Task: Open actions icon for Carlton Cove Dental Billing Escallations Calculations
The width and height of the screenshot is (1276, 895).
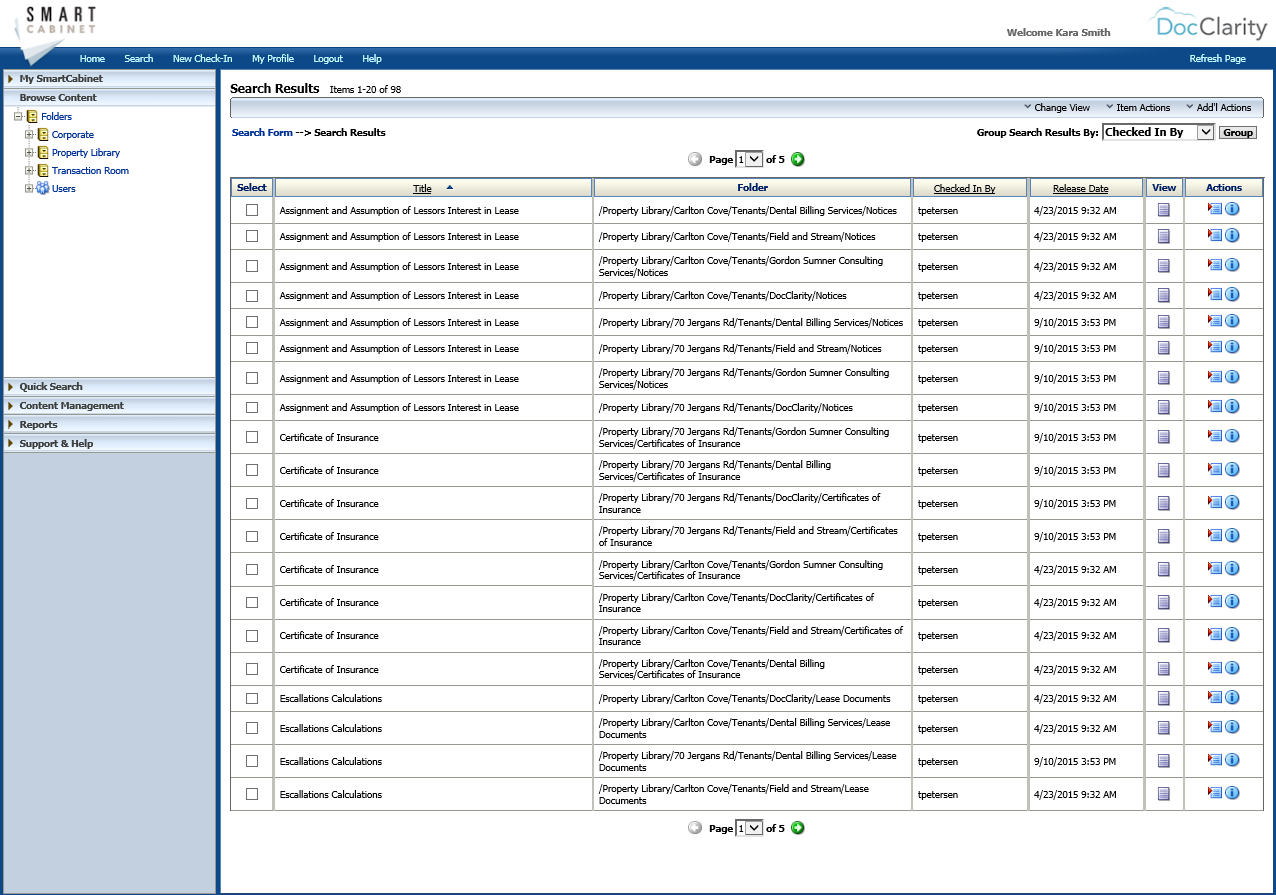Action: pos(1215,727)
